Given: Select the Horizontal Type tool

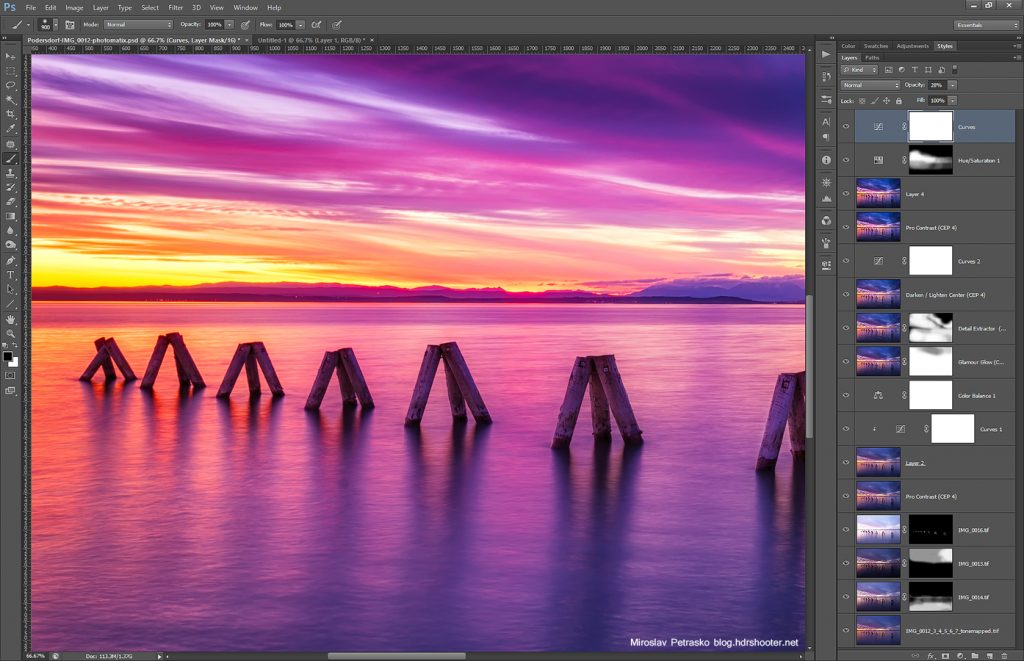Looking at the screenshot, I should click(11, 274).
